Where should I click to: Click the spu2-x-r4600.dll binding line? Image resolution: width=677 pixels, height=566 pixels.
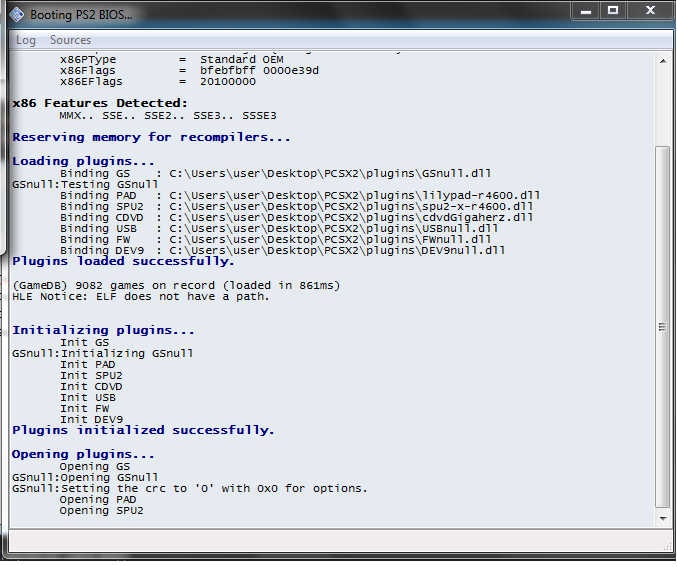point(296,207)
